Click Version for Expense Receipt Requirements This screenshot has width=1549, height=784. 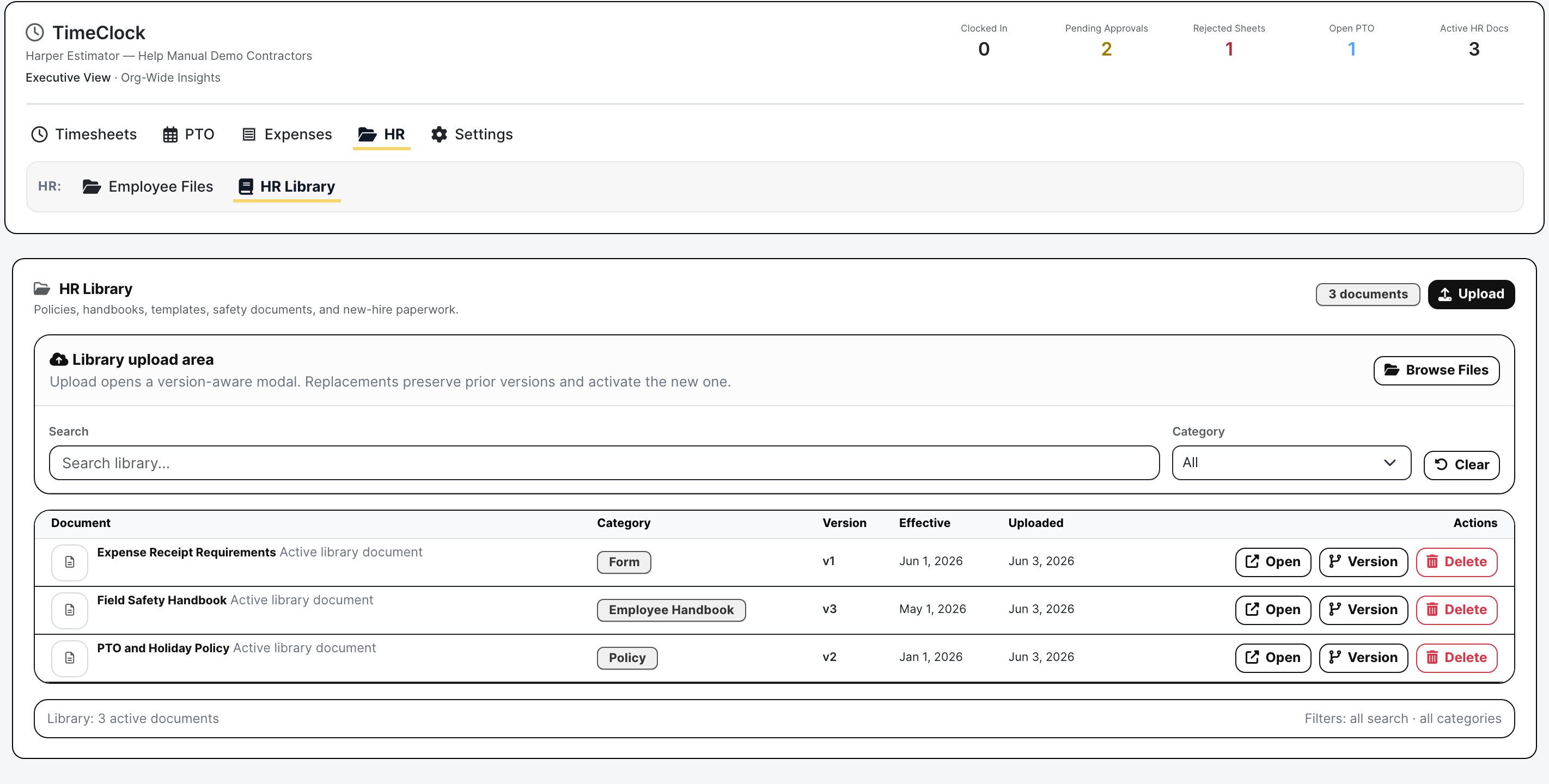[x=1363, y=561]
